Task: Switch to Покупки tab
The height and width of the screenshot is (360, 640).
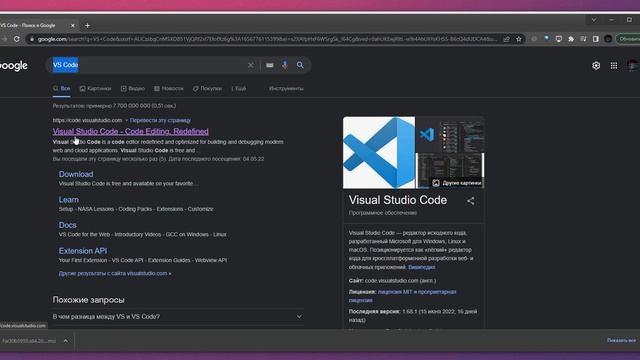Action: 207,89
